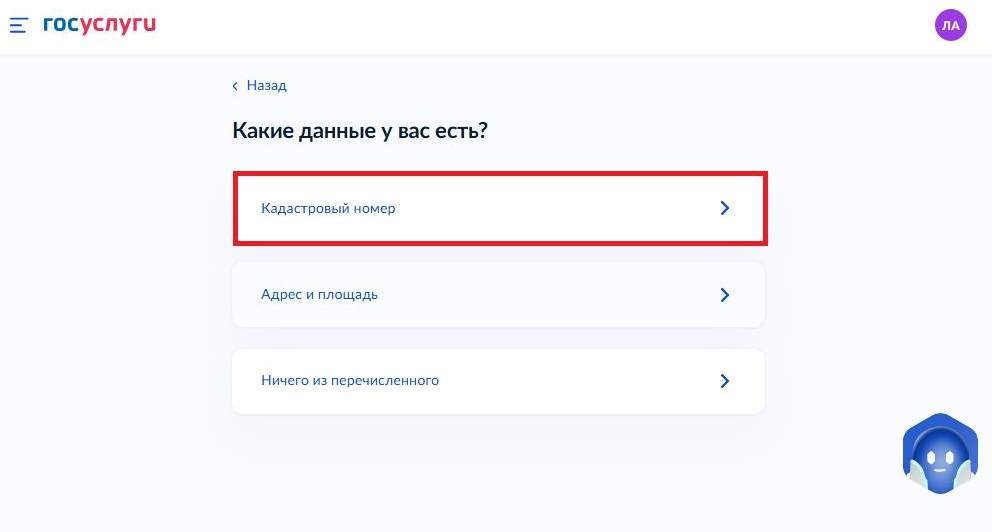This screenshot has height=532, width=992.
Task: Click the red "услуги" part of logo
Action: [x=118, y=24]
